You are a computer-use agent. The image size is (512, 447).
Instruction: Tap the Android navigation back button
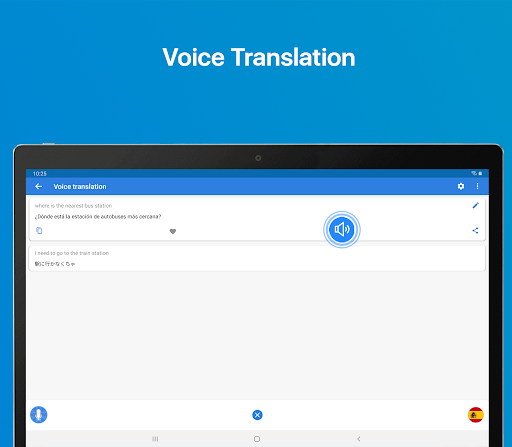[x=359, y=439]
